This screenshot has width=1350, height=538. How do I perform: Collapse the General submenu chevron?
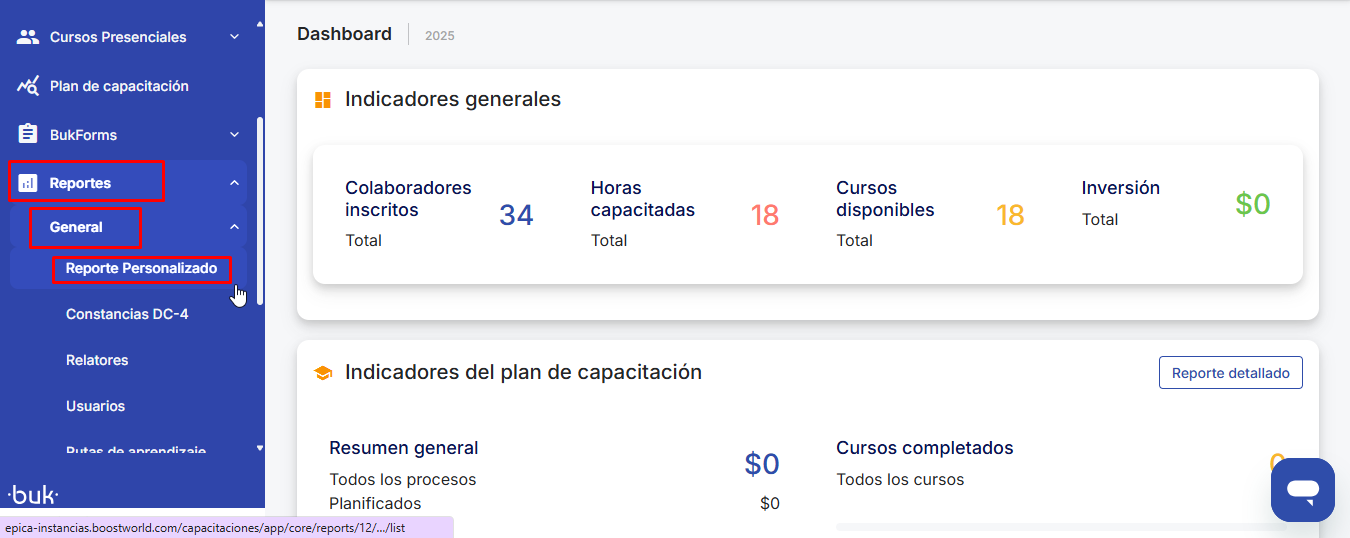pos(234,227)
